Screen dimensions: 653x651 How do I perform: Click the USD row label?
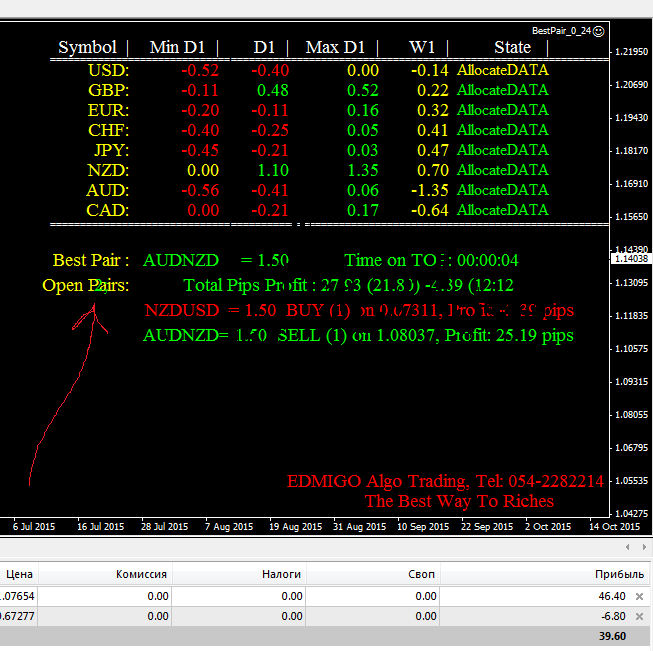(109, 70)
